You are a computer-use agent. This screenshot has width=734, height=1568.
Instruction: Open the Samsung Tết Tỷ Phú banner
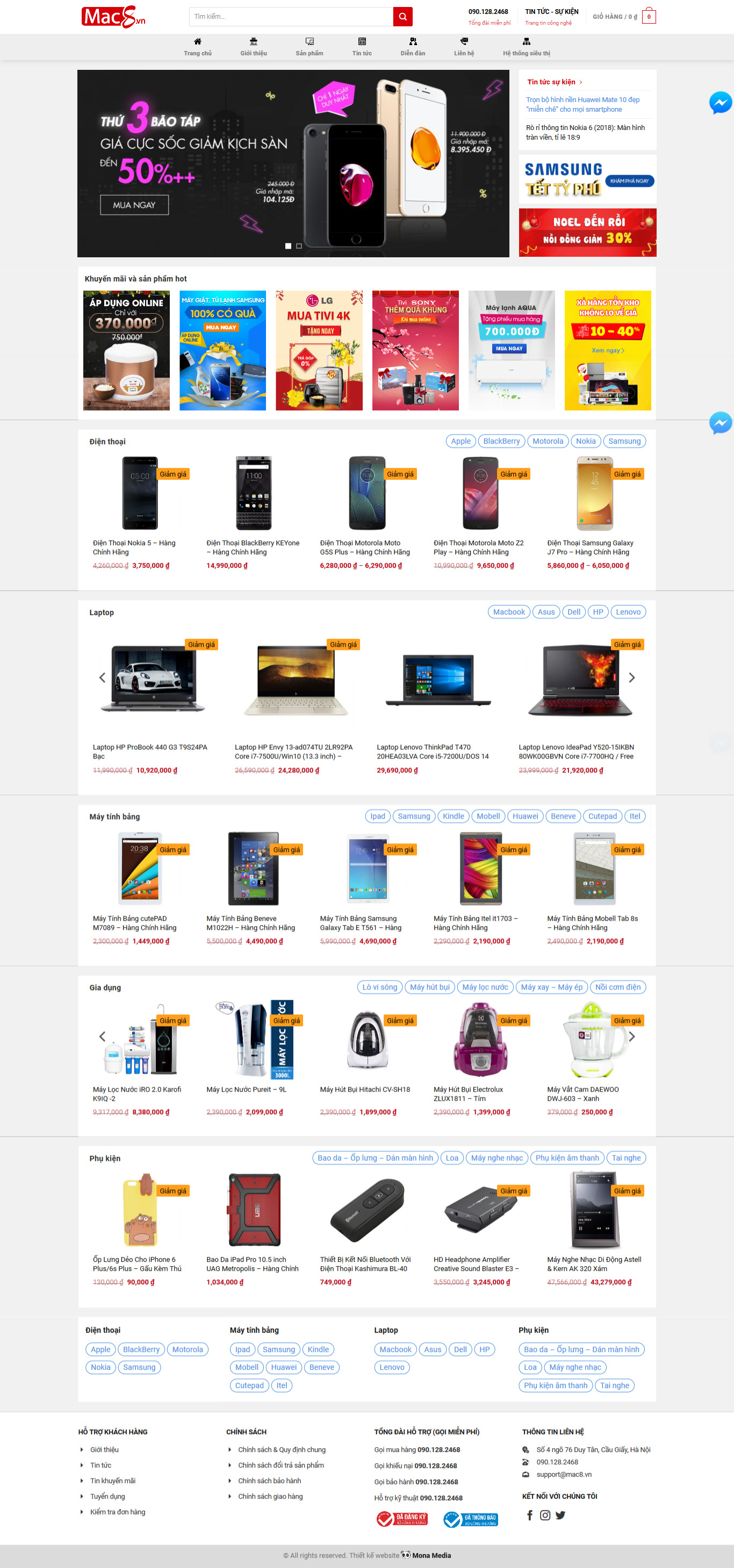point(587,179)
